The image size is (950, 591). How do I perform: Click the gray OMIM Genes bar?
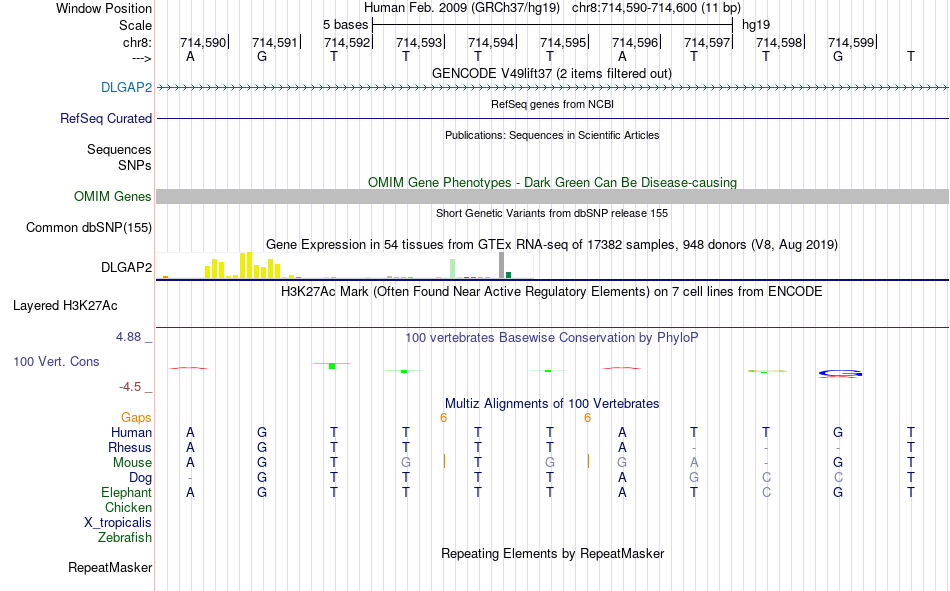click(553, 196)
